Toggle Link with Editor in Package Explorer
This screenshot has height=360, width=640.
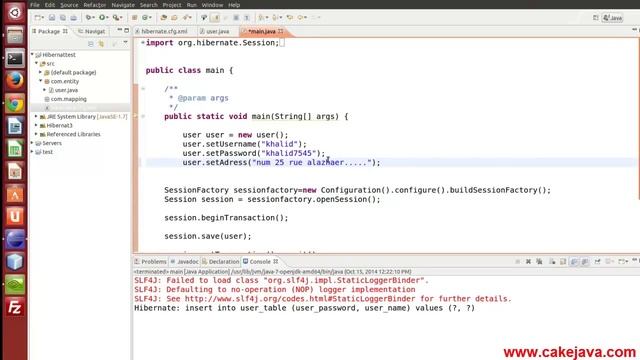coord(101,43)
